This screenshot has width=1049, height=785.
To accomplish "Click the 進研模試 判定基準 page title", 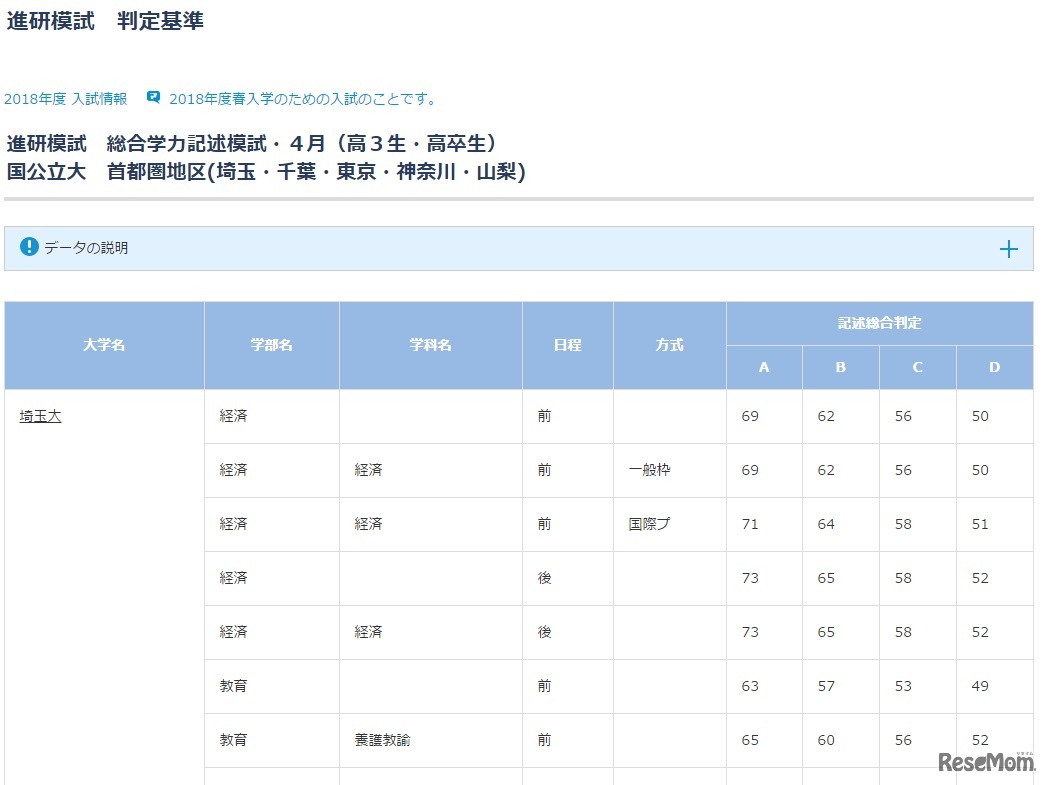I will click(105, 21).
